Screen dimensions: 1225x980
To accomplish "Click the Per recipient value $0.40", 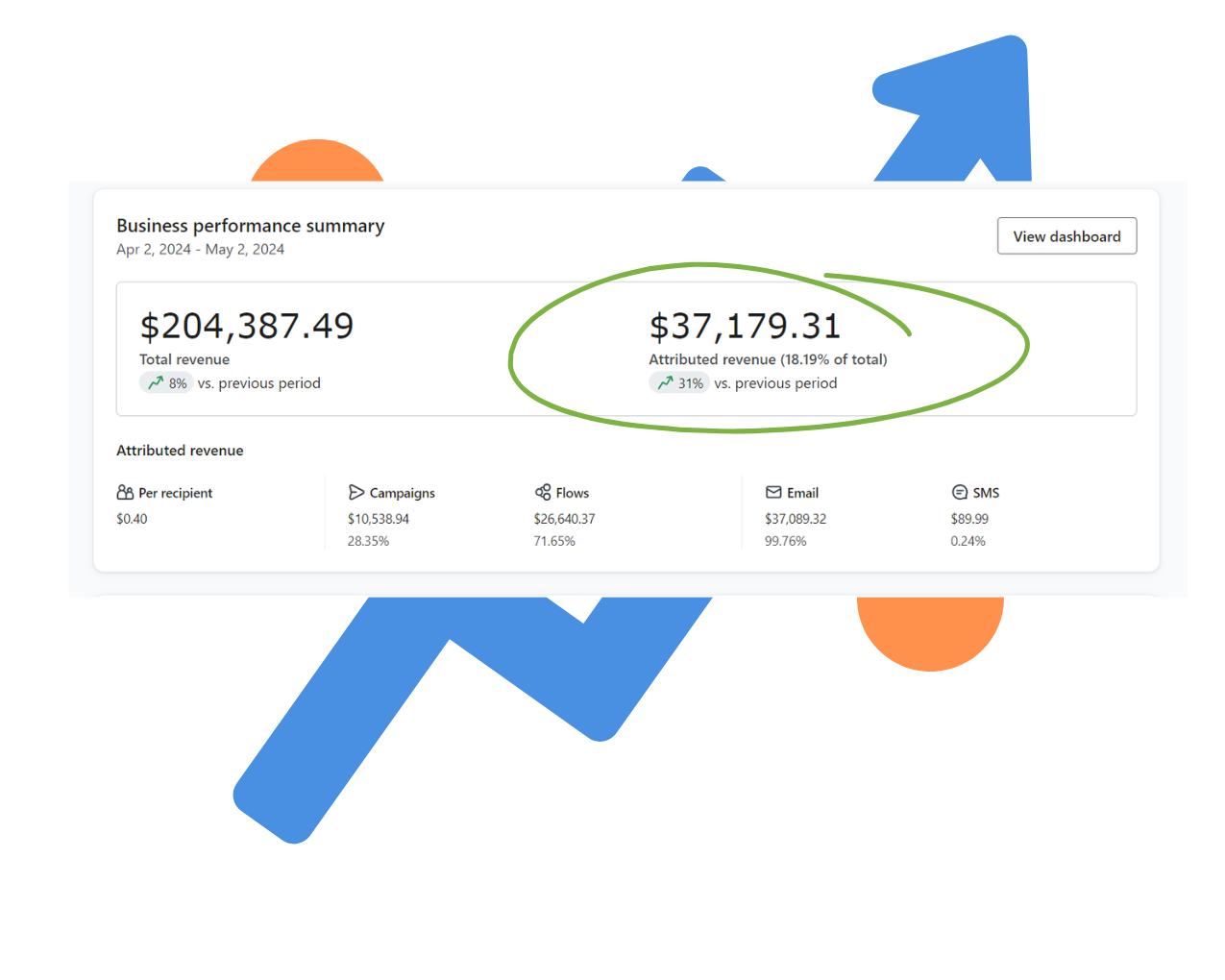I will pyautogui.click(x=132, y=519).
